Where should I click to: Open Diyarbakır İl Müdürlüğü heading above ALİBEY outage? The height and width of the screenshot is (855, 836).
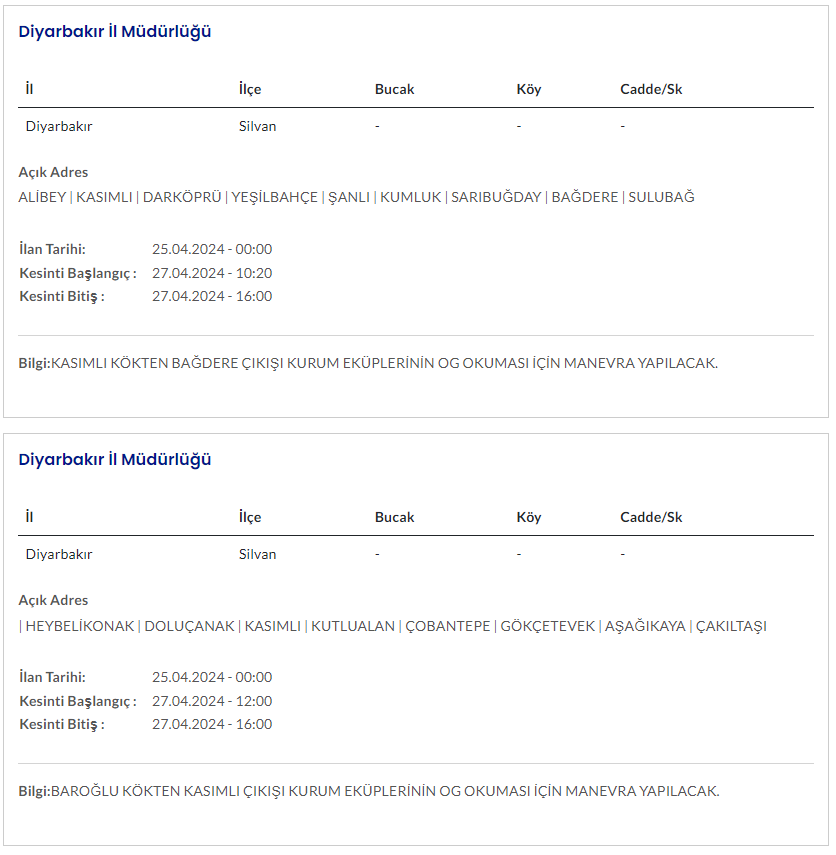point(115,32)
